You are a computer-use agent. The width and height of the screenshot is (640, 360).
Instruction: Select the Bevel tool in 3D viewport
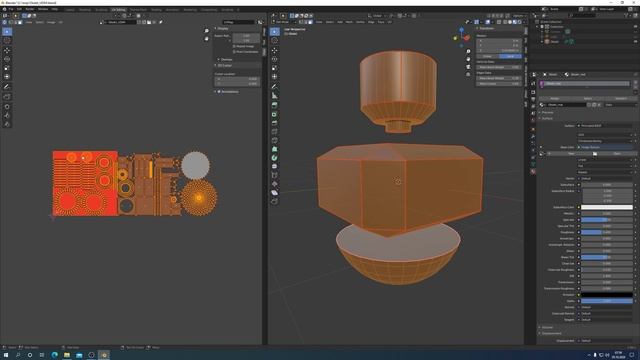[275, 122]
